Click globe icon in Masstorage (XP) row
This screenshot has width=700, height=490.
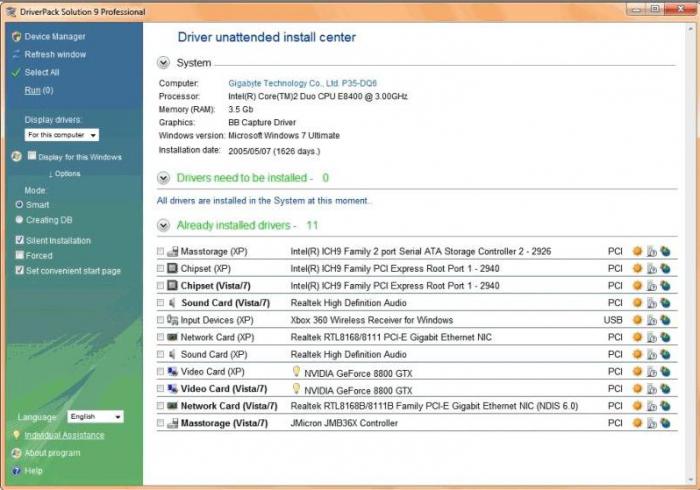click(666, 251)
